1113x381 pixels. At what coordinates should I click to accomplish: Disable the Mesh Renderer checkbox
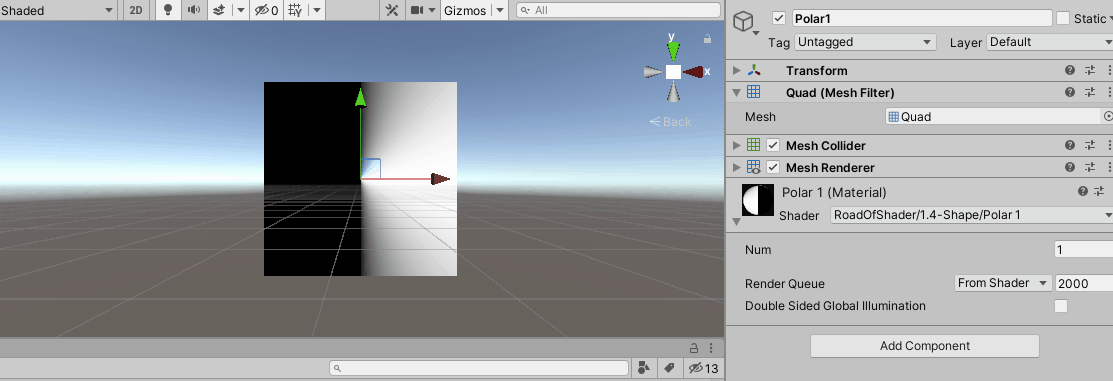click(773, 167)
